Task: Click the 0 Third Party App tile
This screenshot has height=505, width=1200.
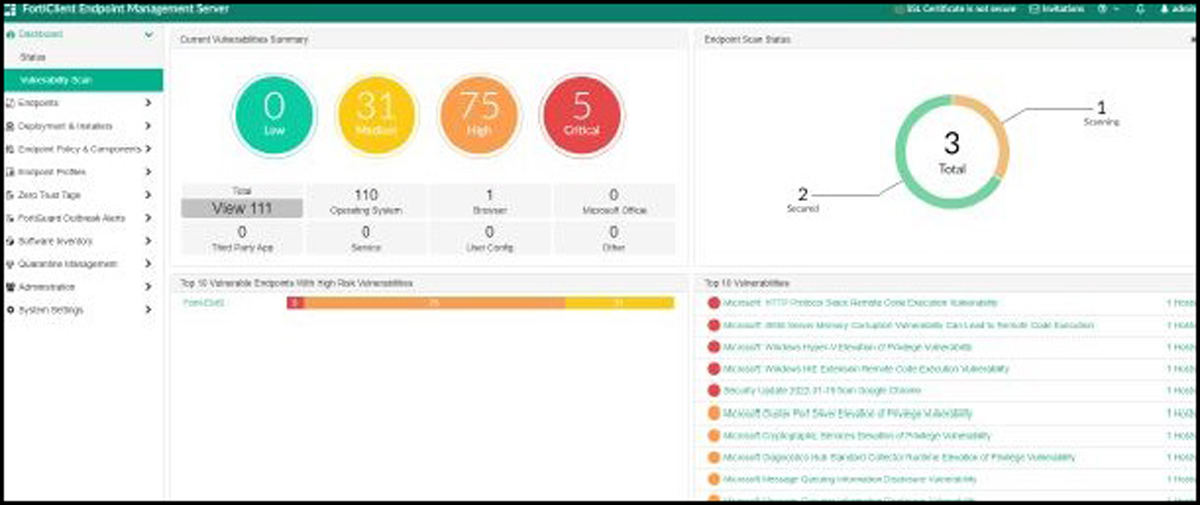Action: [241, 238]
